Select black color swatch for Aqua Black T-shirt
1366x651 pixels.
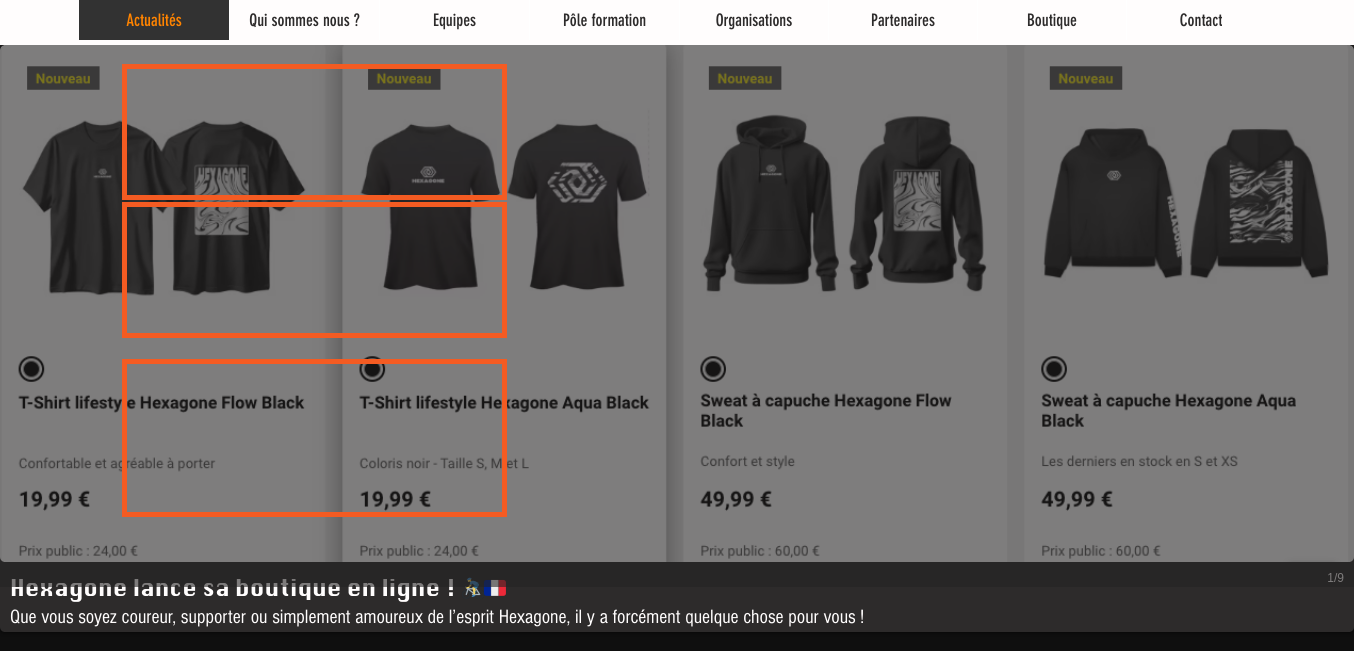(x=372, y=369)
